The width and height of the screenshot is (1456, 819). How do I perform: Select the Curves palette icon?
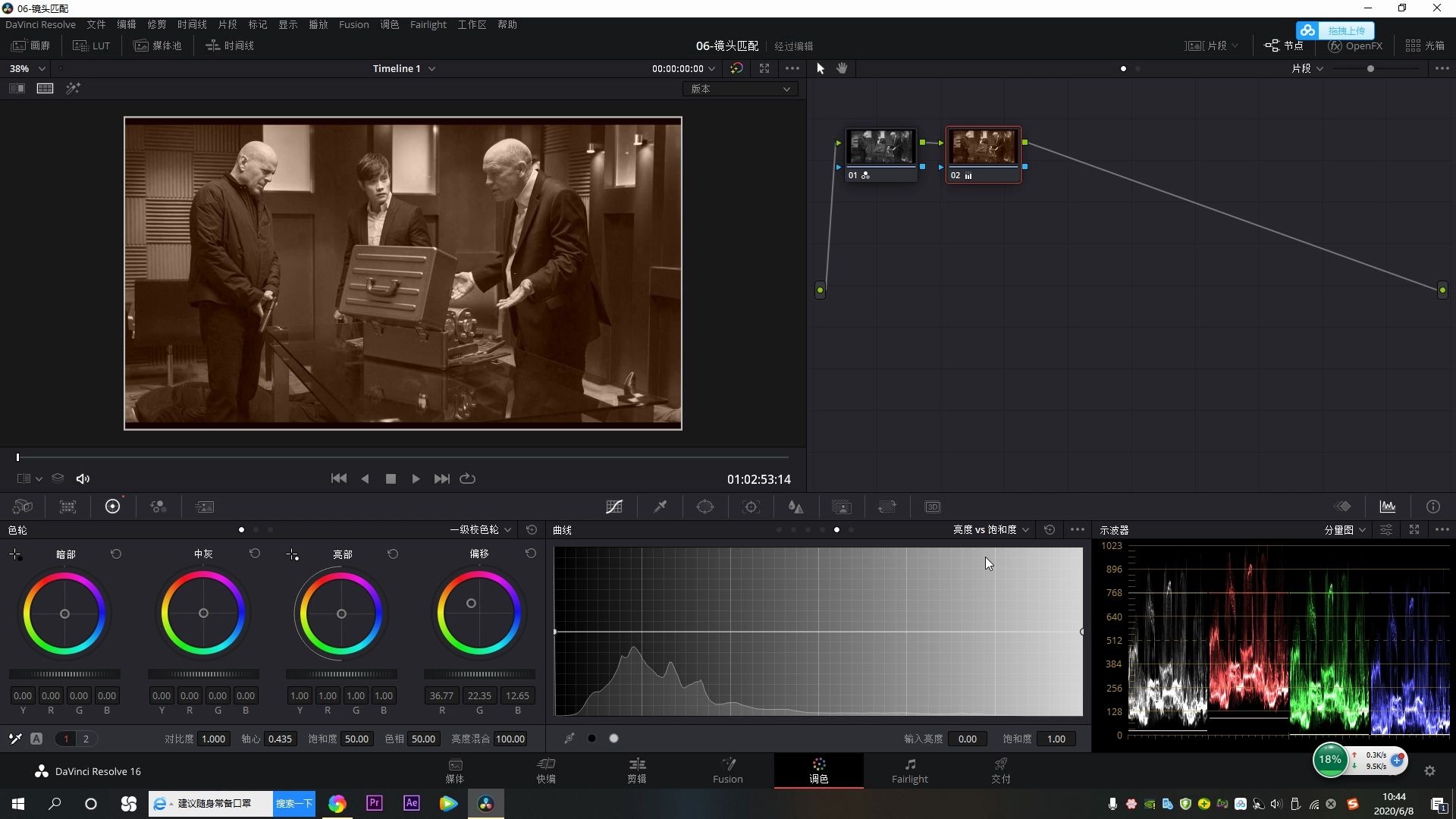click(614, 507)
